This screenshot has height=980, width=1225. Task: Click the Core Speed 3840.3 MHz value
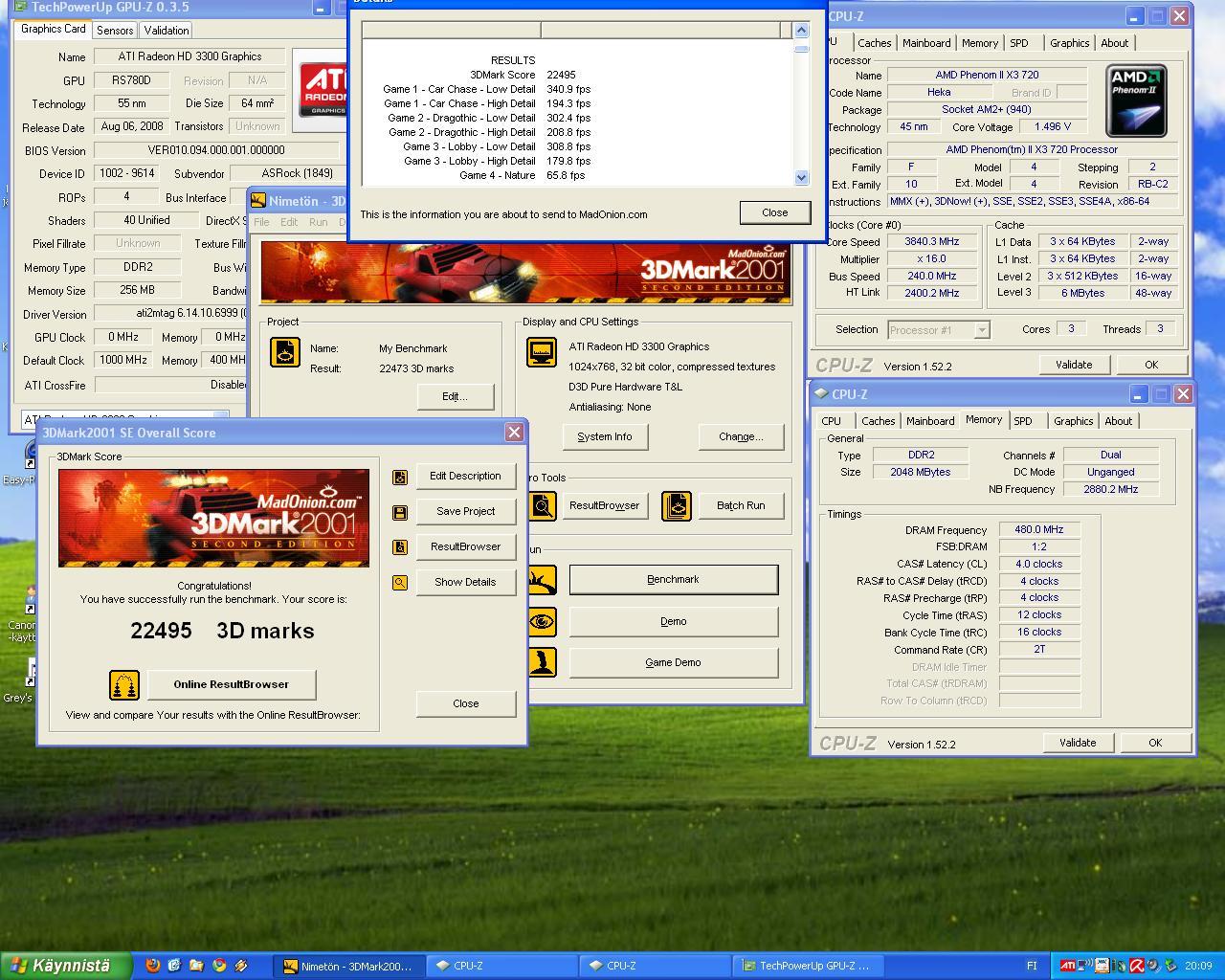pos(932,241)
